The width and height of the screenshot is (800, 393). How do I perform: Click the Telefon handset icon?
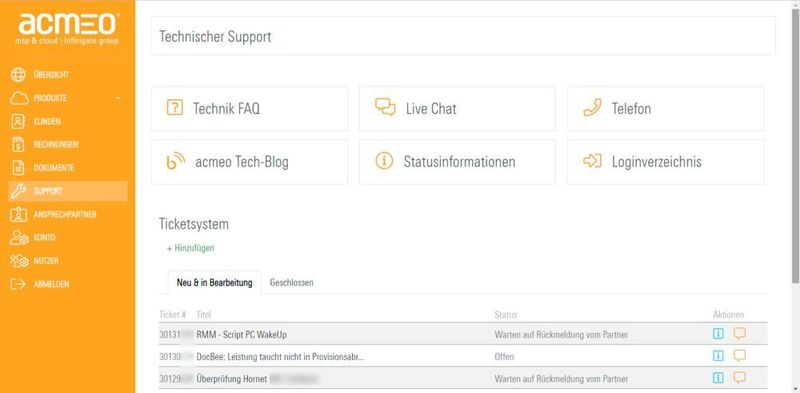coord(592,108)
